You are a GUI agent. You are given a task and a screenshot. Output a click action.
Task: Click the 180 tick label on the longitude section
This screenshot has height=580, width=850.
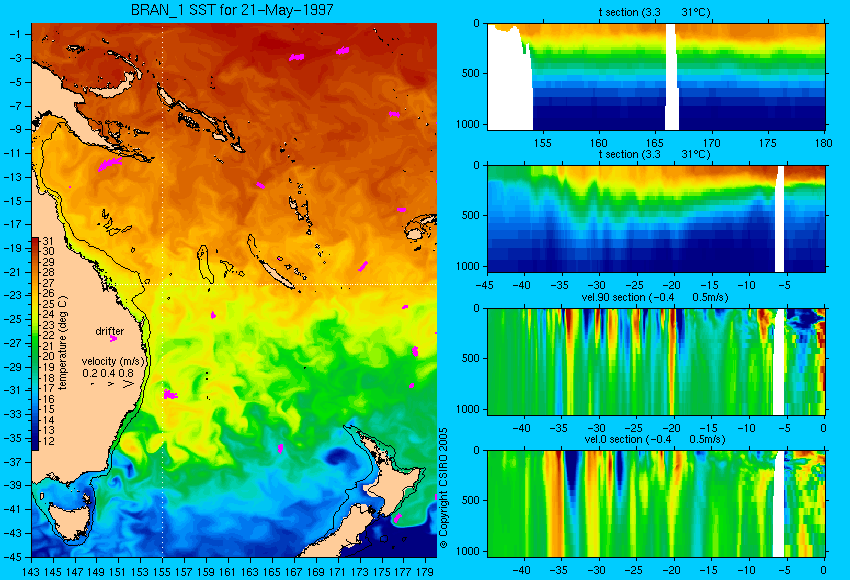[823, 143]
